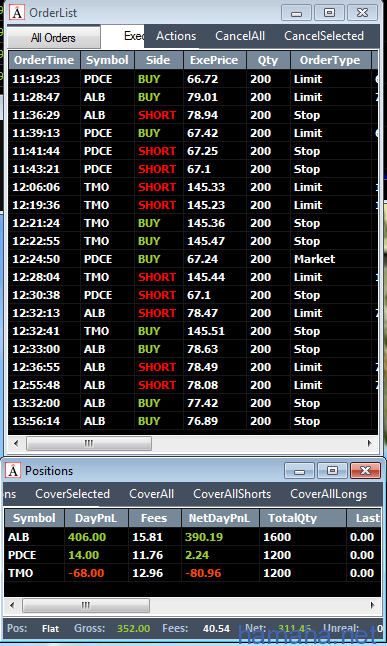
Task: Select the 12:21:24 TMO buy order
Action: [x=193, y=223]
